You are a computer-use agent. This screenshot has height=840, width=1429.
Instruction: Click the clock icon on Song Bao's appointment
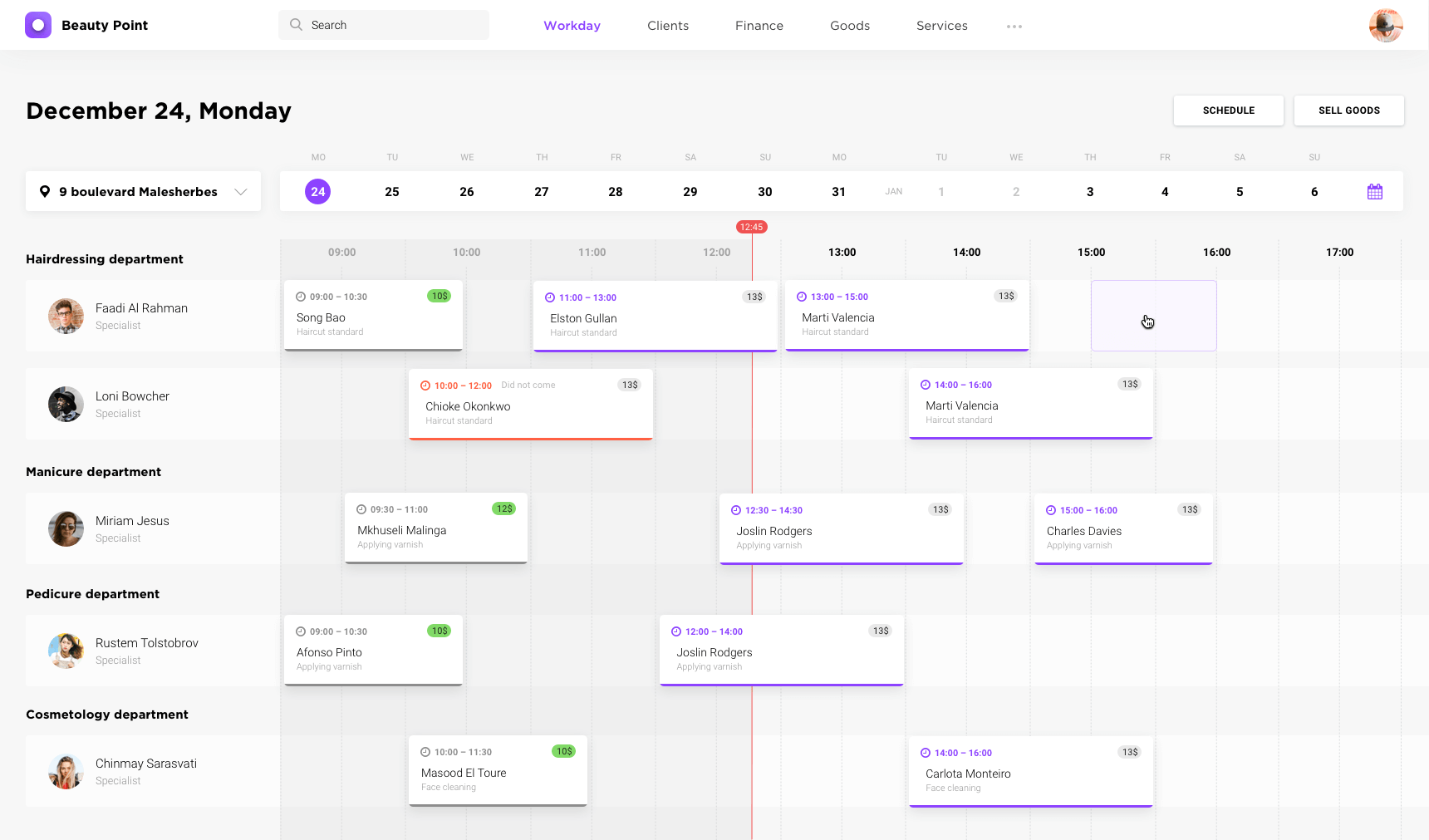coord(301,297)
